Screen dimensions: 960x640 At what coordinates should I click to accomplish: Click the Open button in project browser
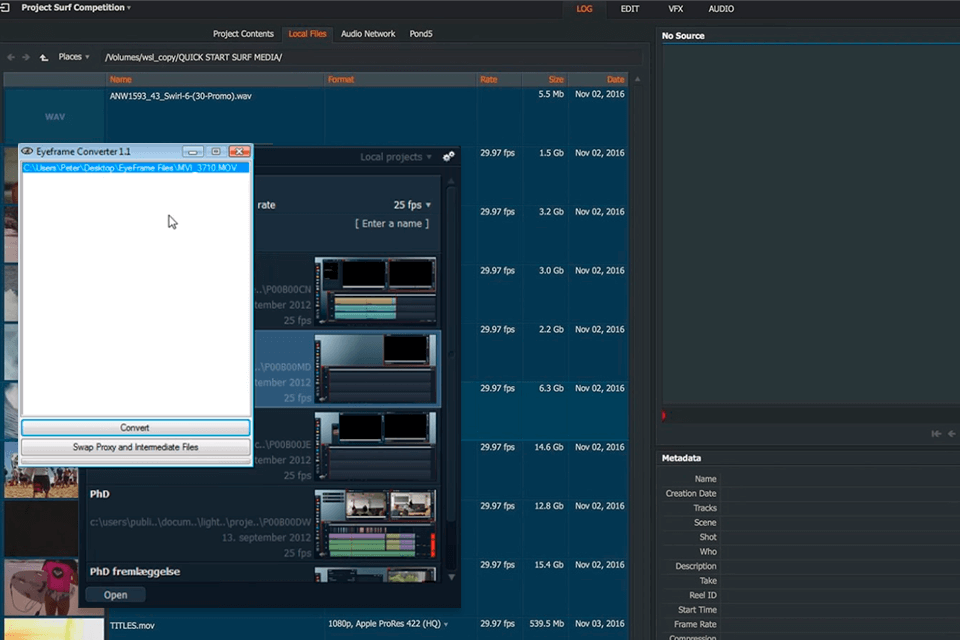[x=115, y=595]
